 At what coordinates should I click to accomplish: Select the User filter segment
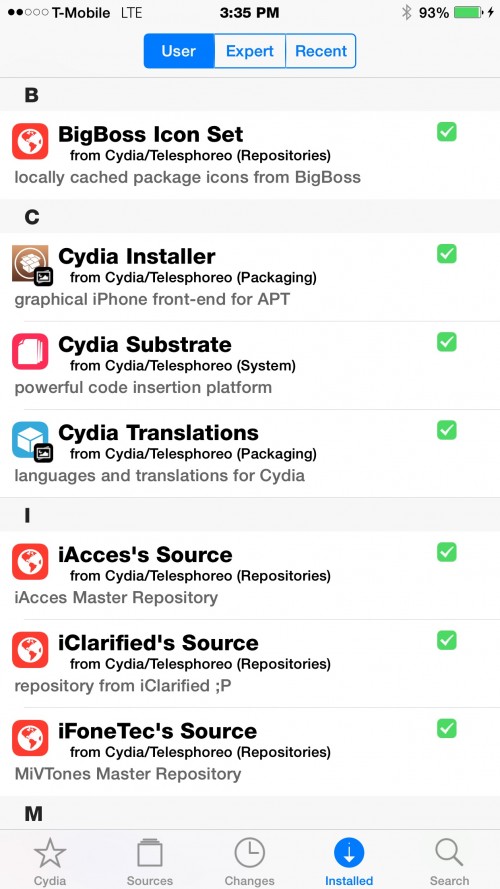[x=179, y=51]
